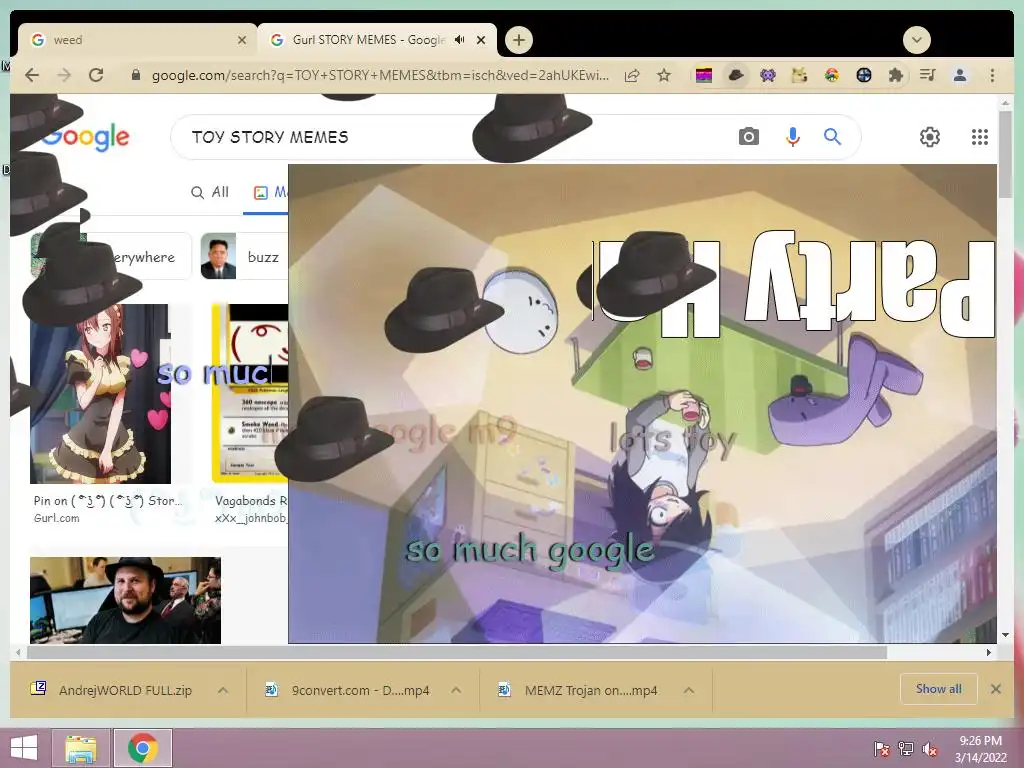Open the colorful swirl extension icon
Image resolution: width=1024 pixels, height=768 pixels.
pos(831,76)
